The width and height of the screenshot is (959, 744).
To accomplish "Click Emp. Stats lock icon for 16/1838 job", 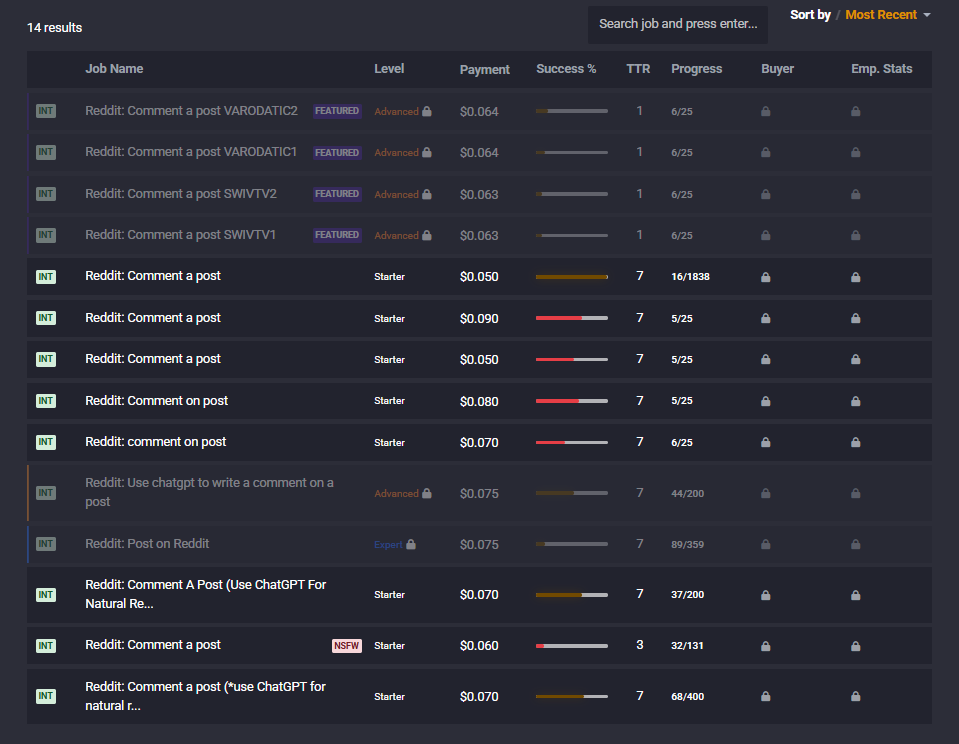I will pyautogui.click(x=855, y=277).
